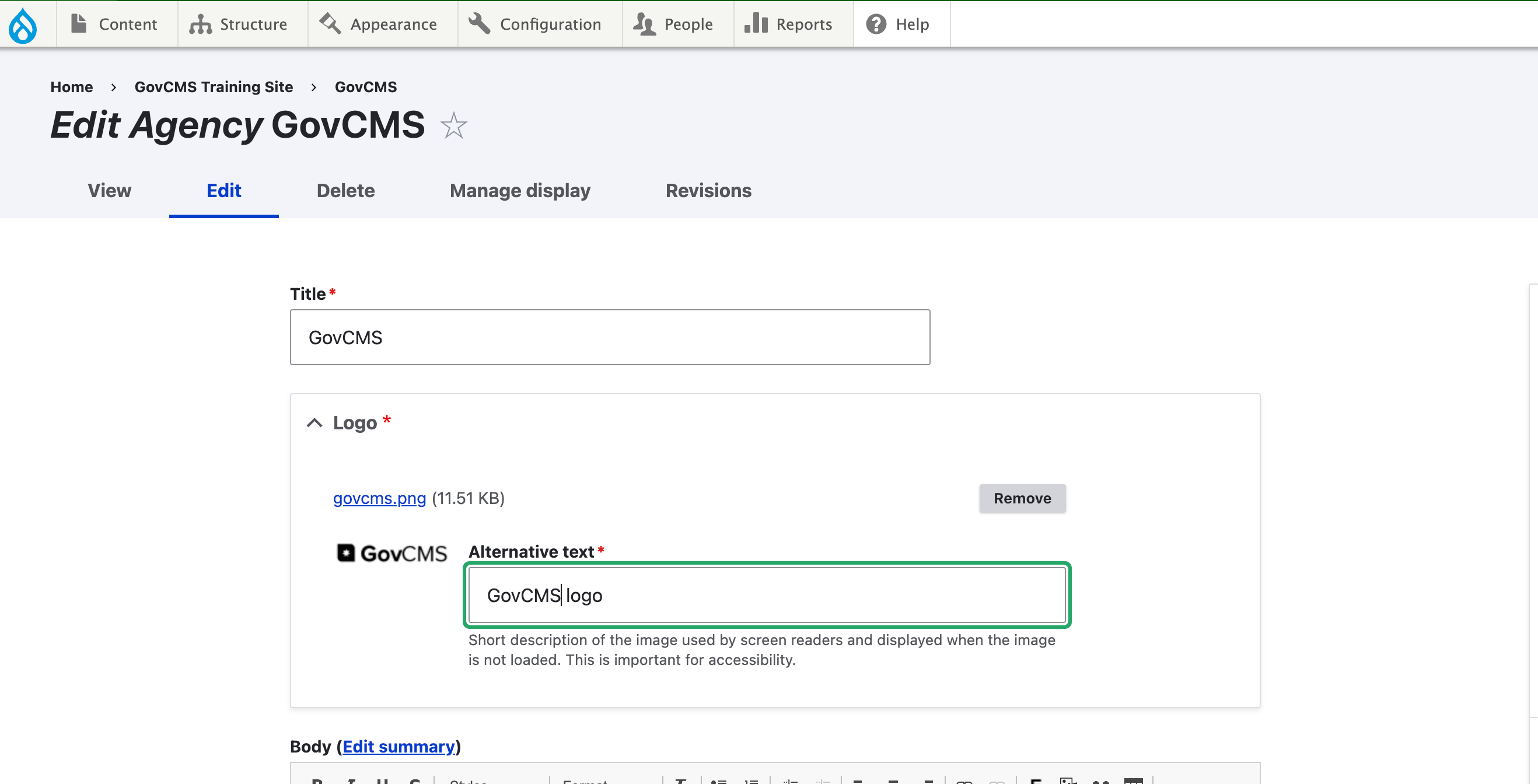Switch to the Revisions tab
This screenshot has width=1538, height=784.
tap(708, 191)
